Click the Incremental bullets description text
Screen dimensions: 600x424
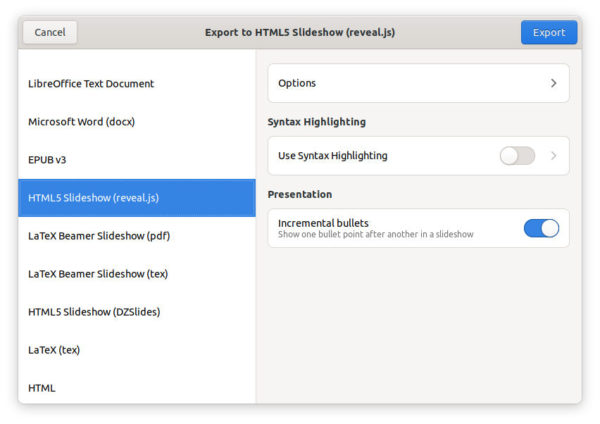click(375, 234)
